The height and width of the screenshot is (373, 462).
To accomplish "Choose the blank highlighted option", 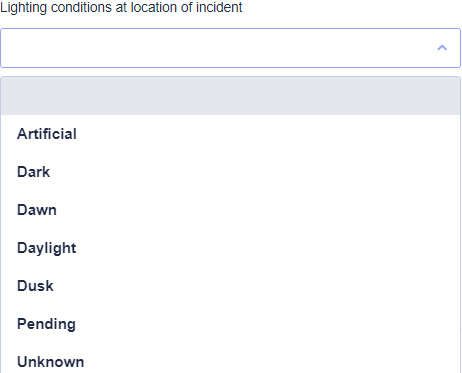I will coord(231,96).
